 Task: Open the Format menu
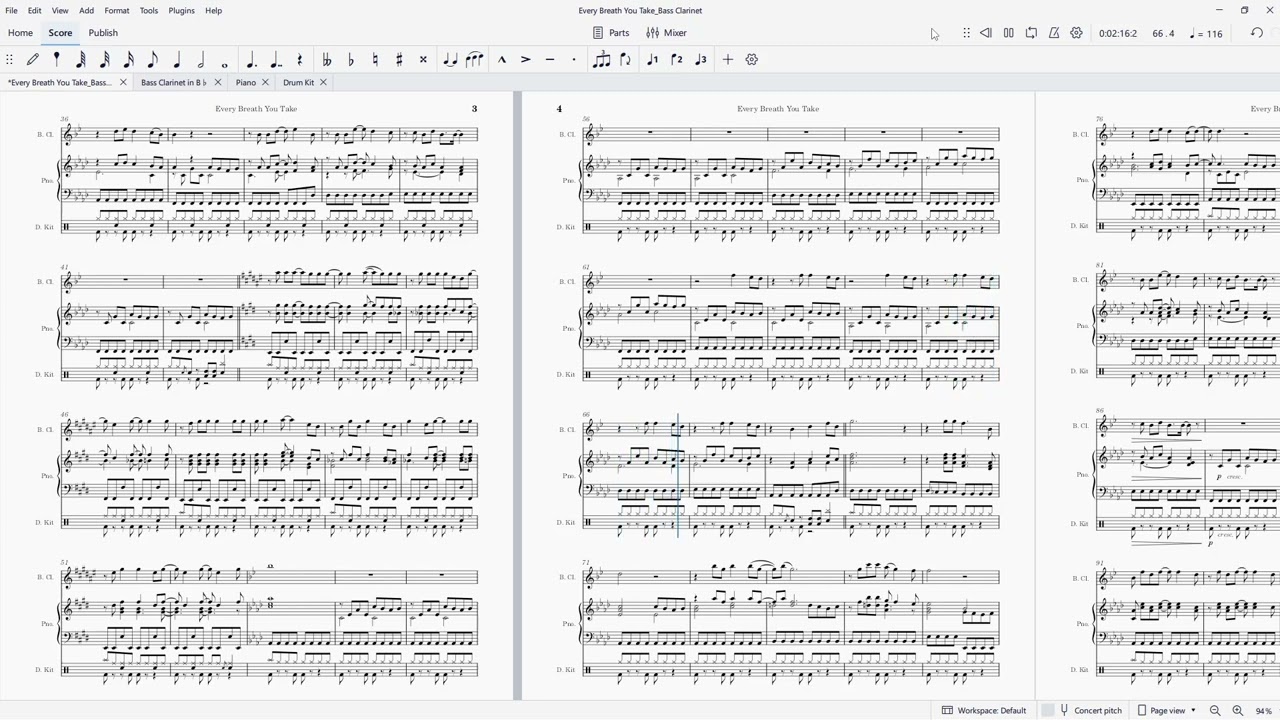pyautogui.click(x=117, y=10)
